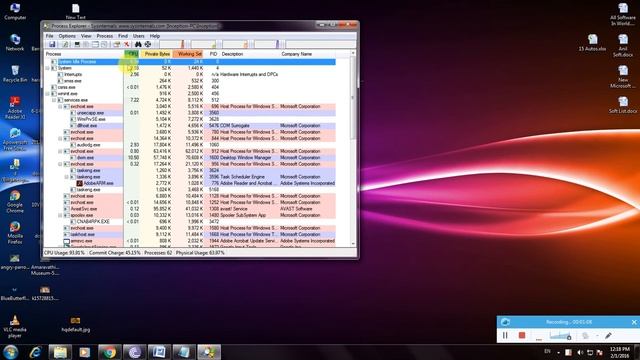This screenshot has height=360, width=640.
Task: Click the Refresh Now toolbar icon
Action: pyautogui.click(x=64, y=44)
